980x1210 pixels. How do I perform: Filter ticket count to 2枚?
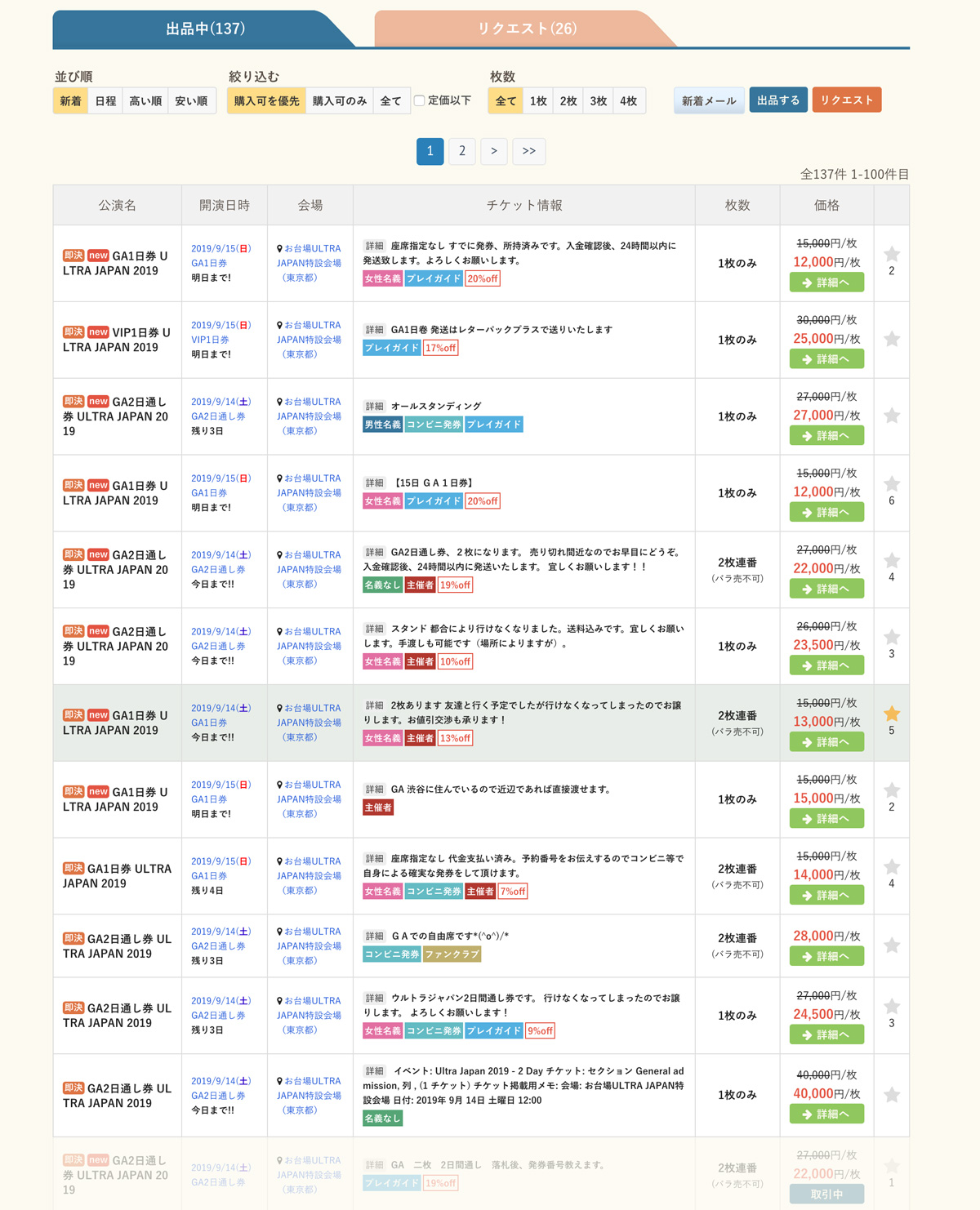(568, 100)
